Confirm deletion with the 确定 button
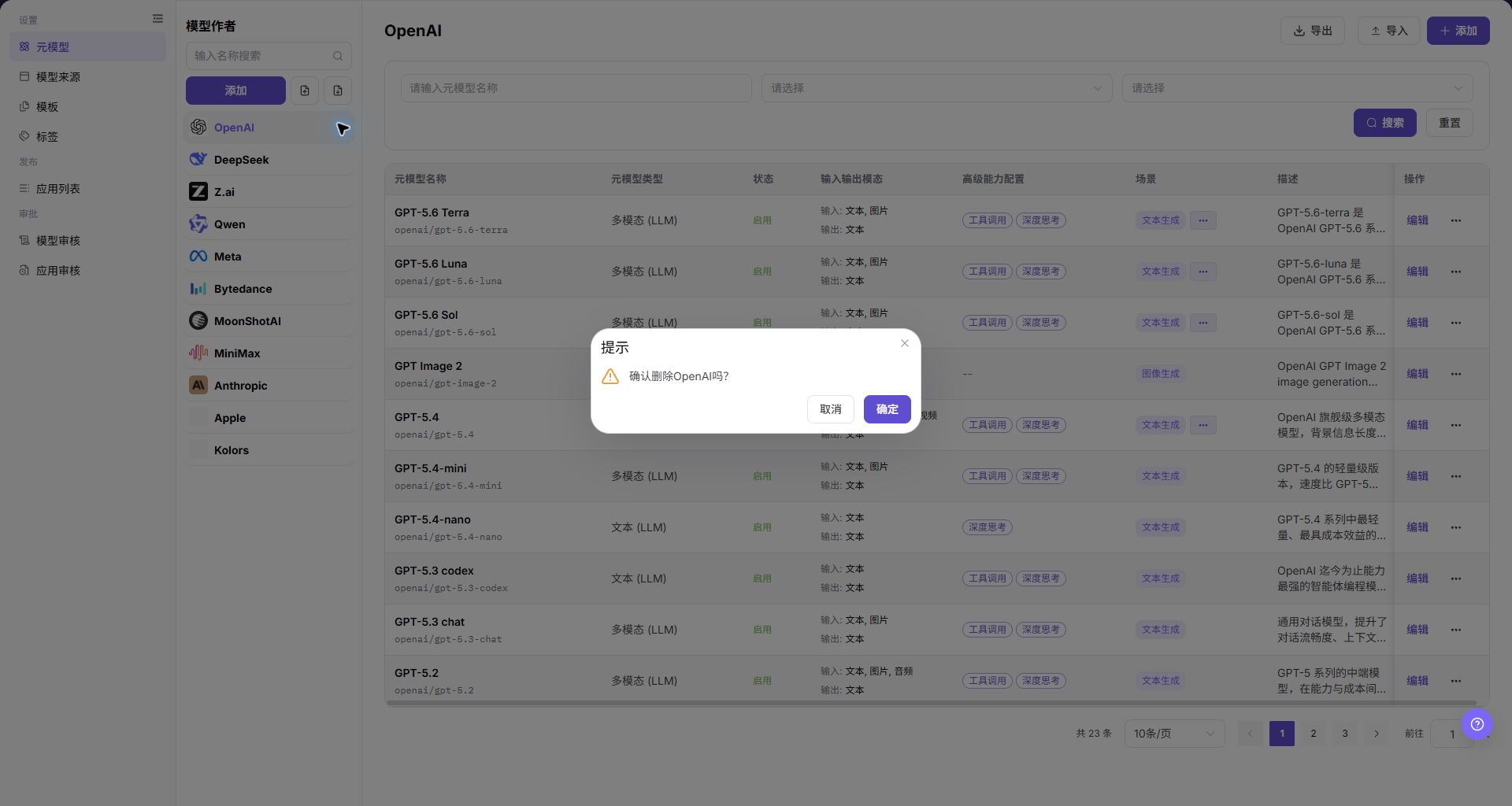 [x=888, y=409]
